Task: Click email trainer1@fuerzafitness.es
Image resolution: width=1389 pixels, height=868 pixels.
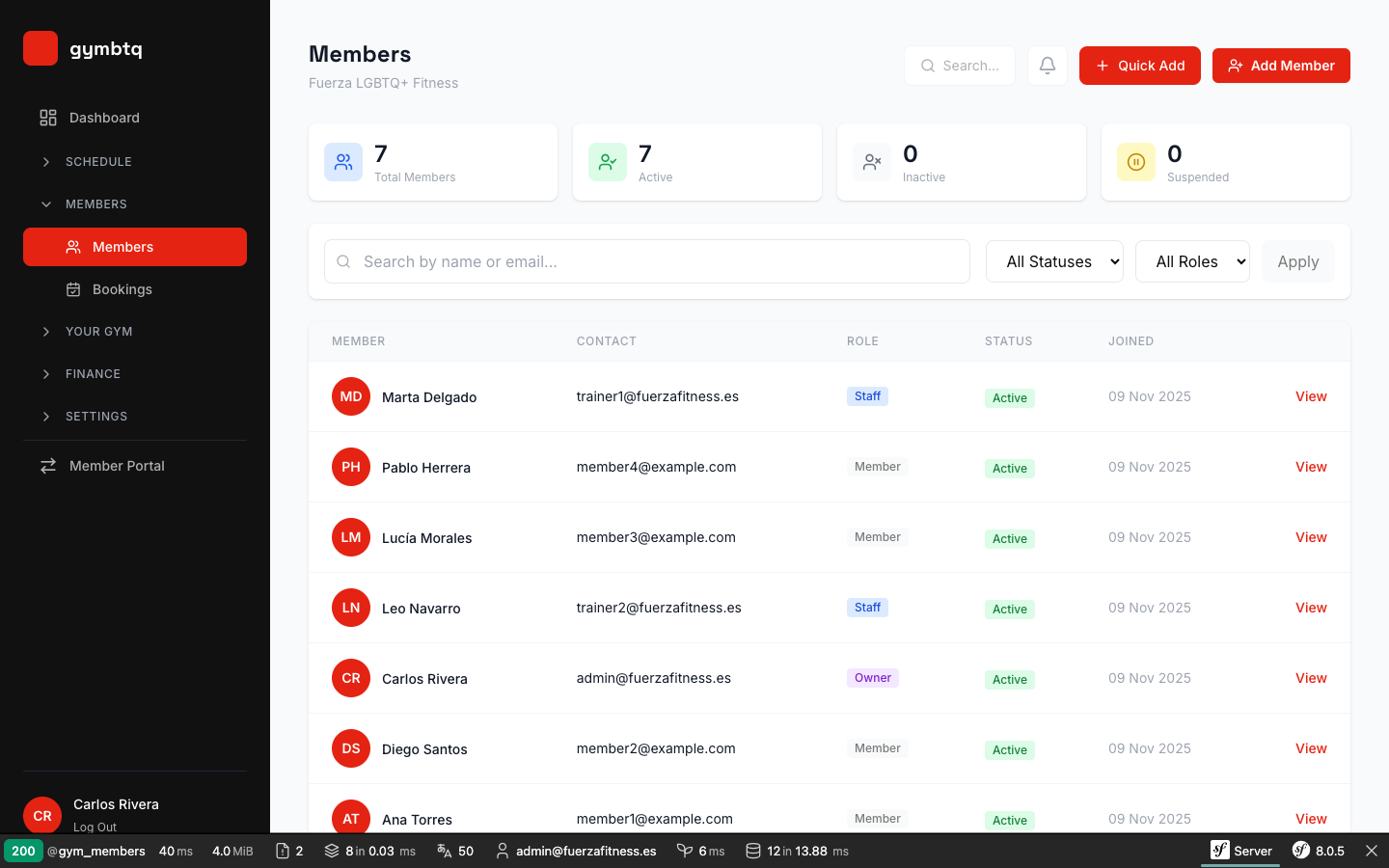Action: click(658, 396)
